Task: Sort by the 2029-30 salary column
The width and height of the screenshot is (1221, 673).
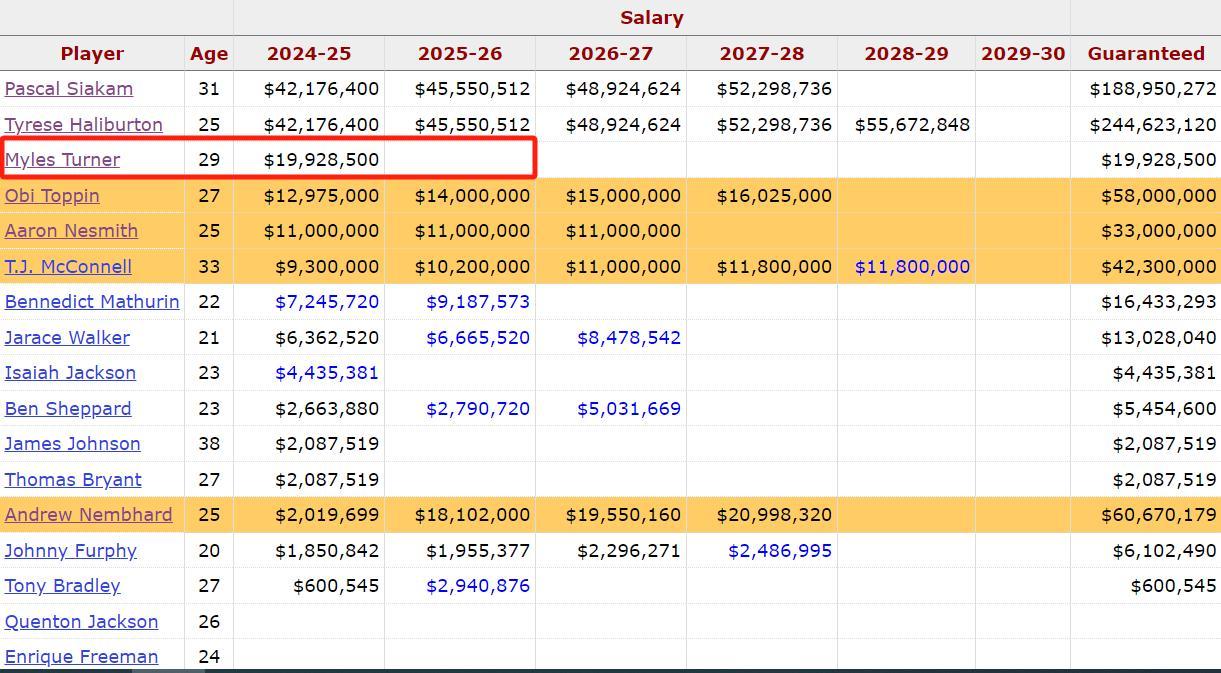Action: (x=1023, y=54)
